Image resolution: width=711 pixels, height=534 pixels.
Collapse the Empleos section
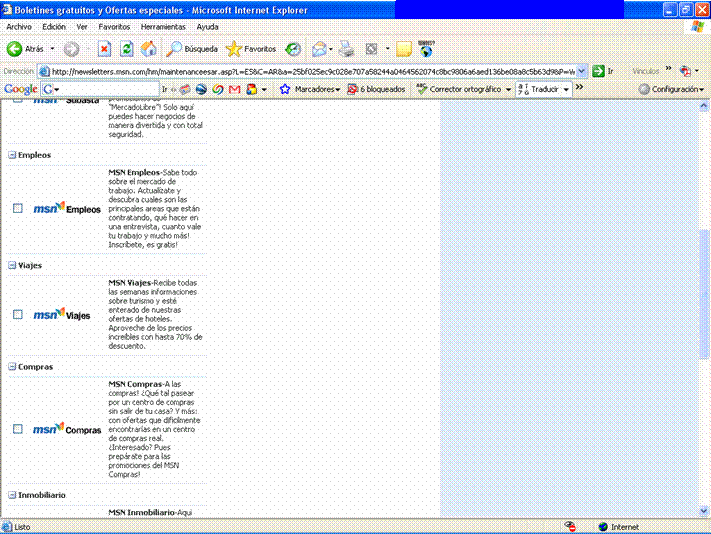[x=12, y=155]
